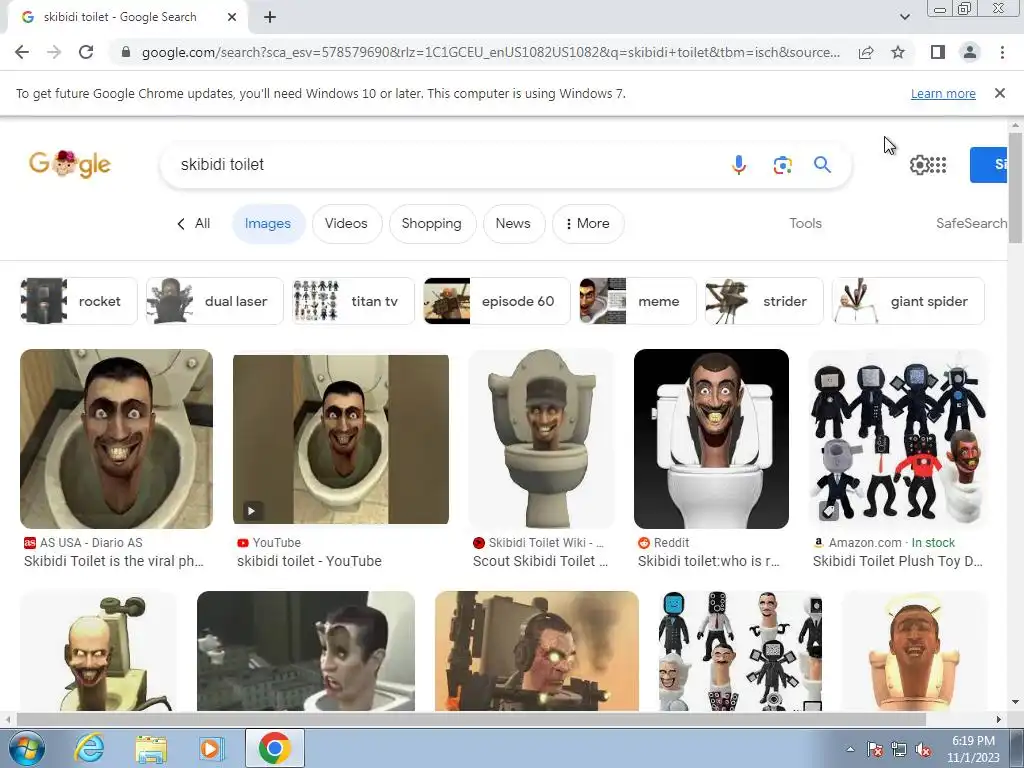
Task: Open the taskbar clock showing 6:19 PM
Action: (x=973, y=749)
